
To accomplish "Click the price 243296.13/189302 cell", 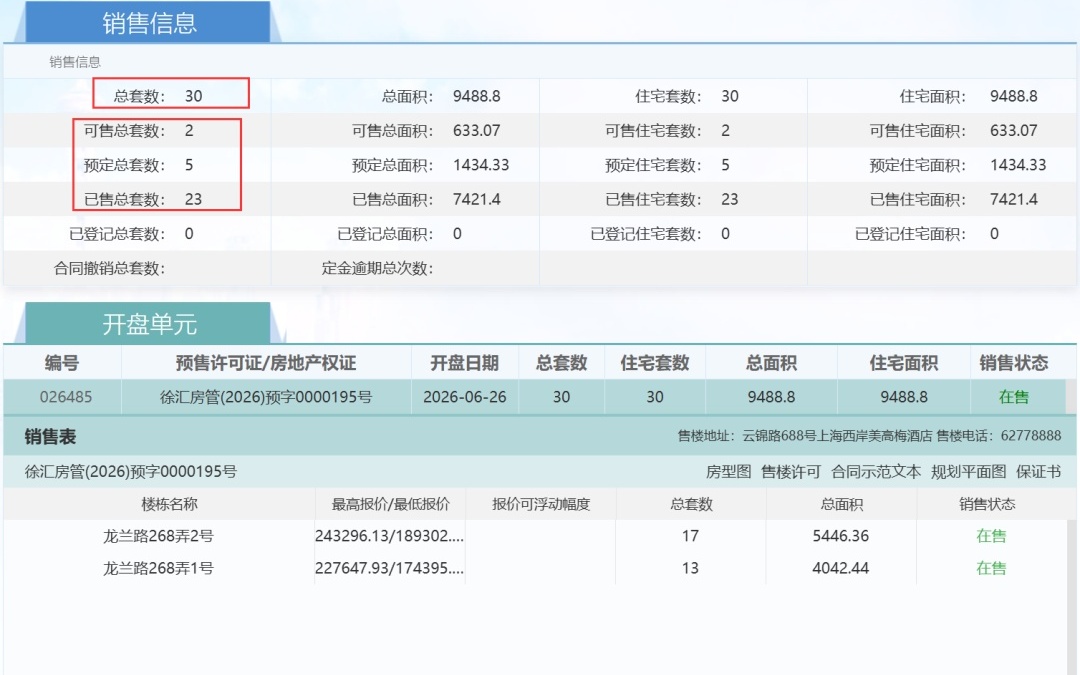I will 389,536.
